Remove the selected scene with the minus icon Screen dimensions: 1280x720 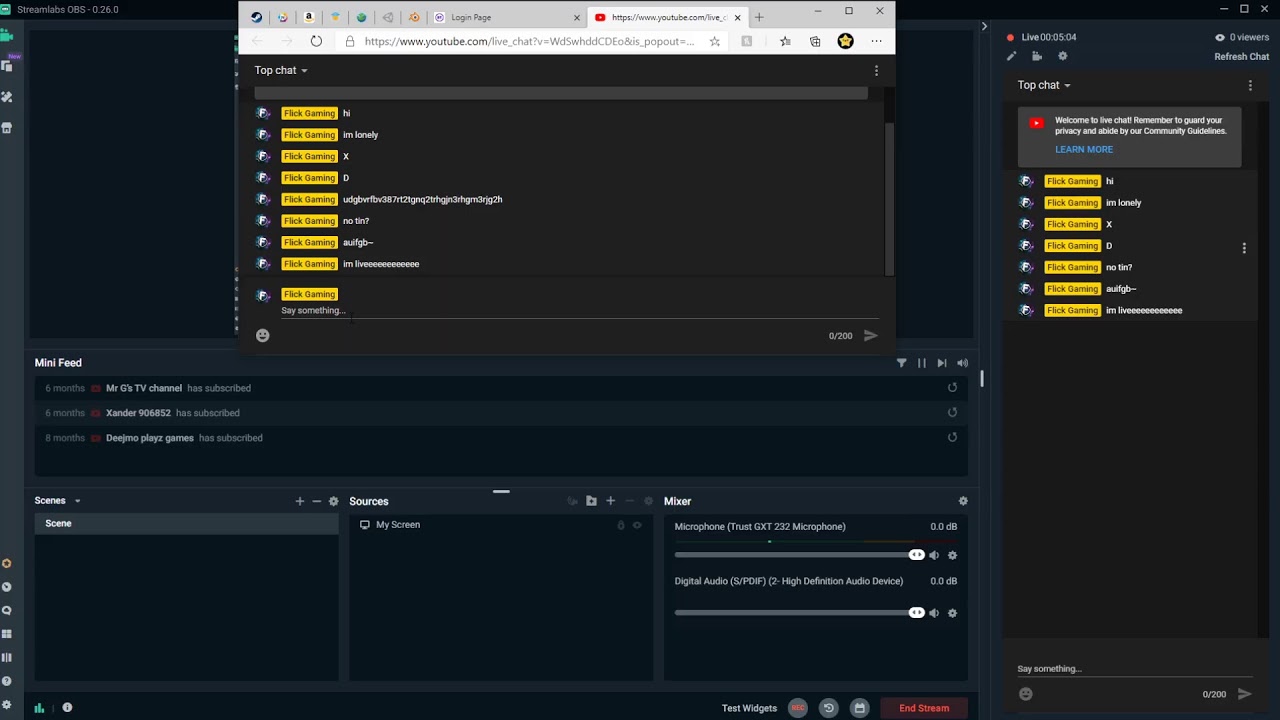316,501
